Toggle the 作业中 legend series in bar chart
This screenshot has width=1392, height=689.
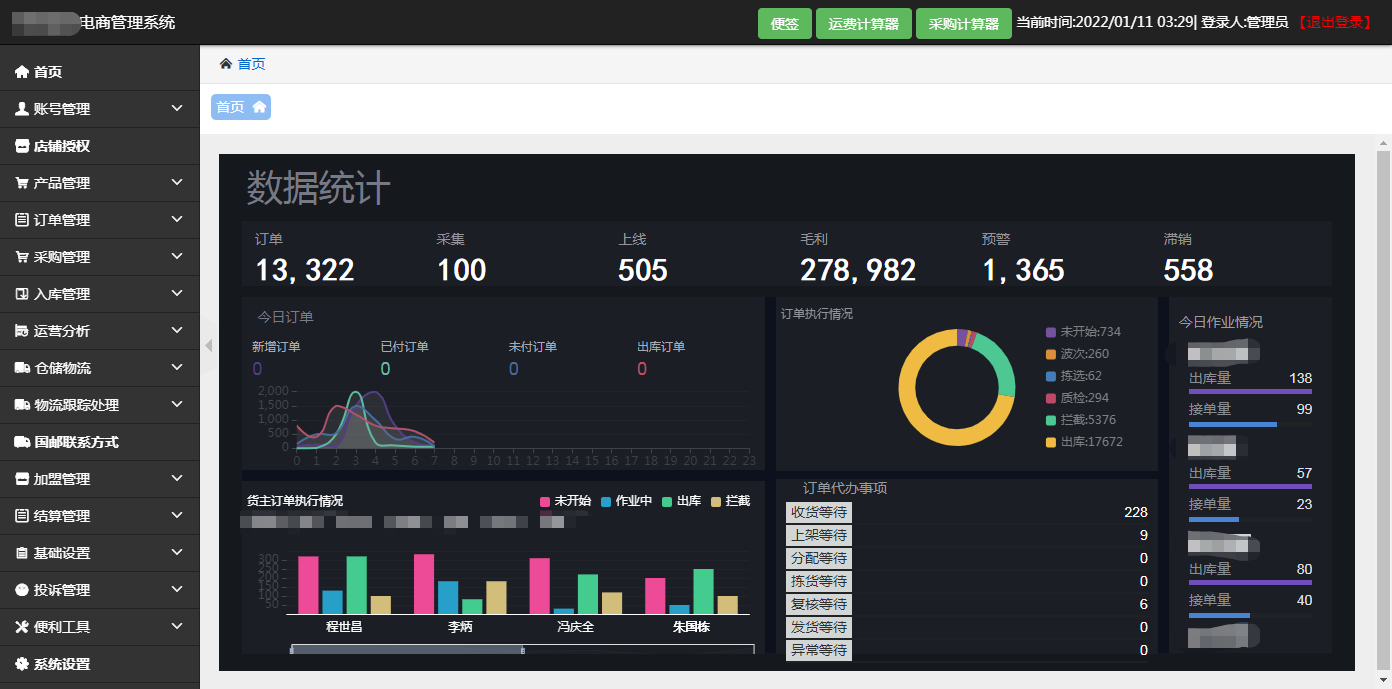[626, 501]
